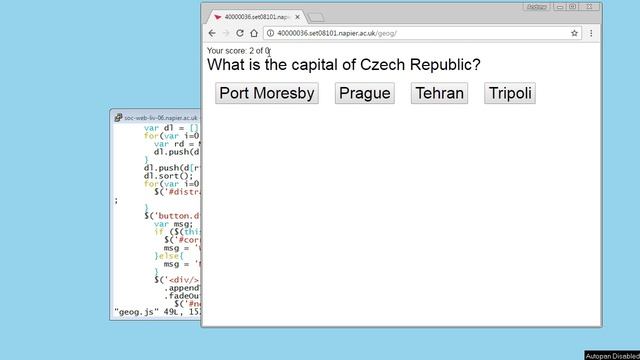The width and height of the screenshot is (640, 360).
Task: Click the geog.js status line in terminal
Action: pyautogui.click(x=157, y=312)
